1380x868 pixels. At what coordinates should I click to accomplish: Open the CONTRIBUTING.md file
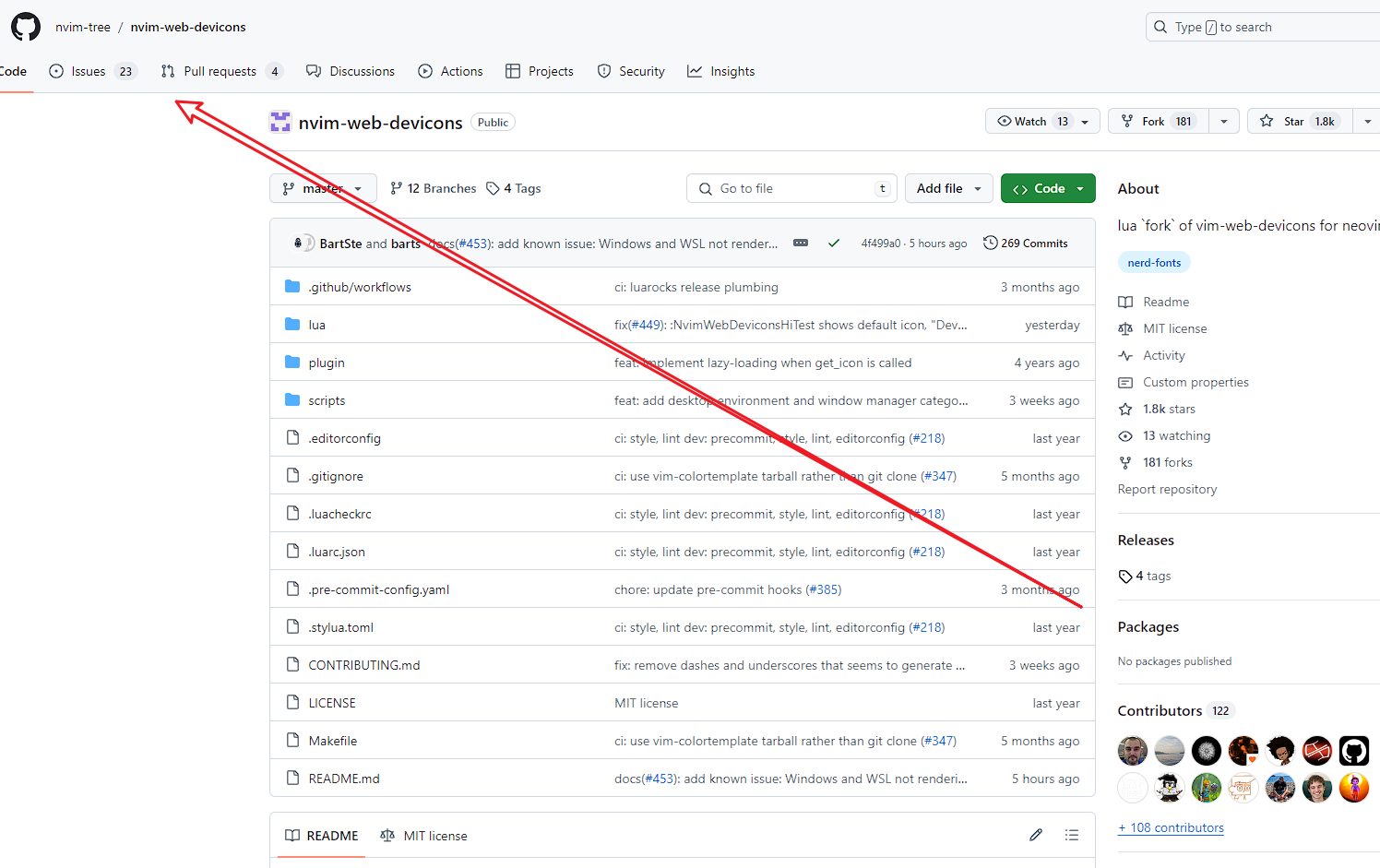click(x=364, y=665)
